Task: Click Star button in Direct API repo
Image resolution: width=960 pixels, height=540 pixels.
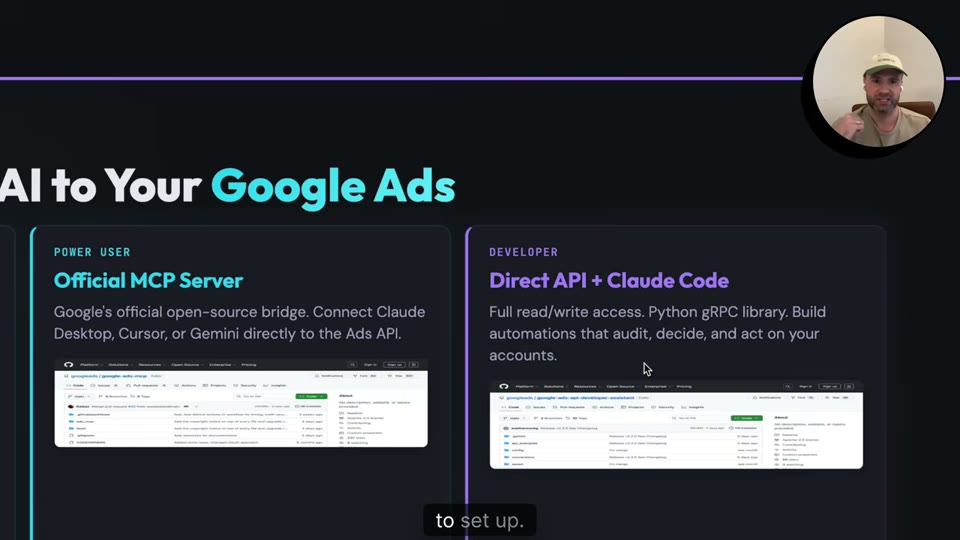Action: click(x=839, y=397)
